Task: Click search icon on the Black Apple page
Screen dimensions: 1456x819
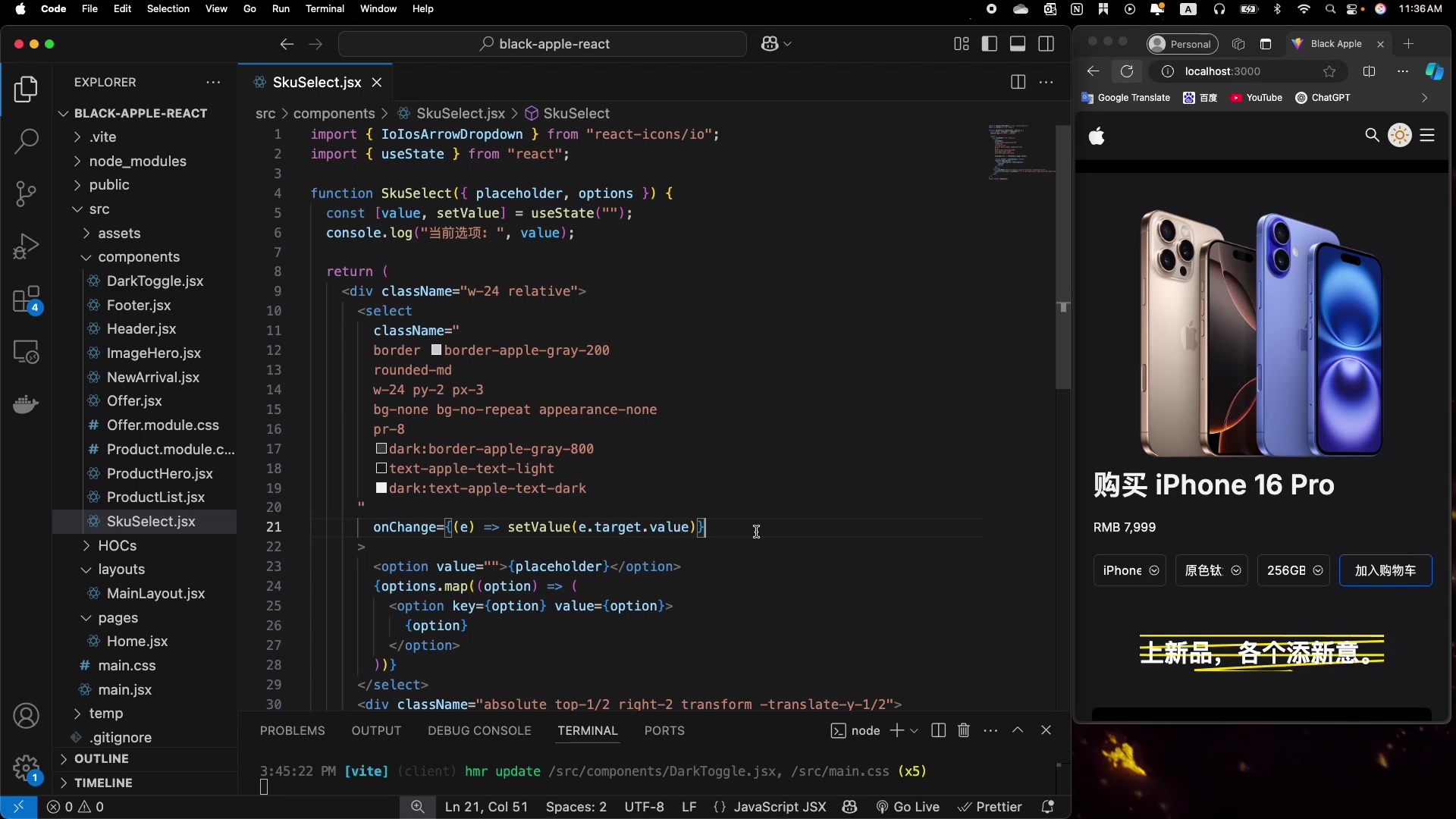Action: pos(1372,135)
